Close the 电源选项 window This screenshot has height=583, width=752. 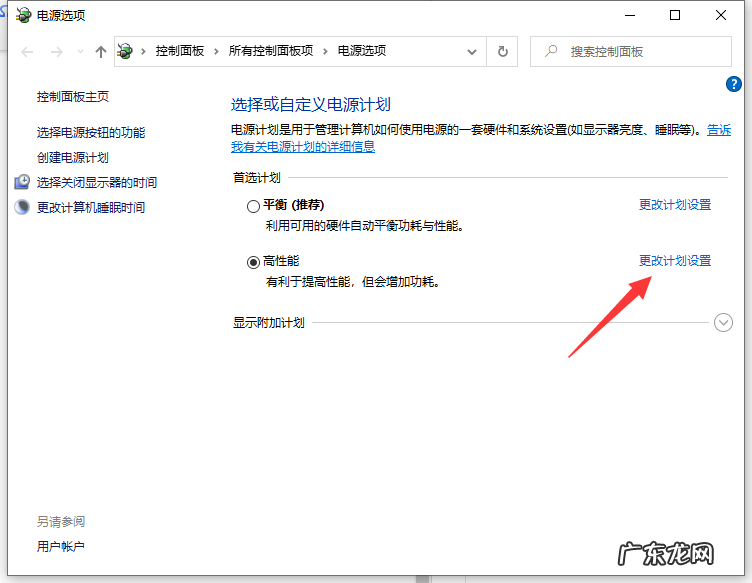coord(720,15)
